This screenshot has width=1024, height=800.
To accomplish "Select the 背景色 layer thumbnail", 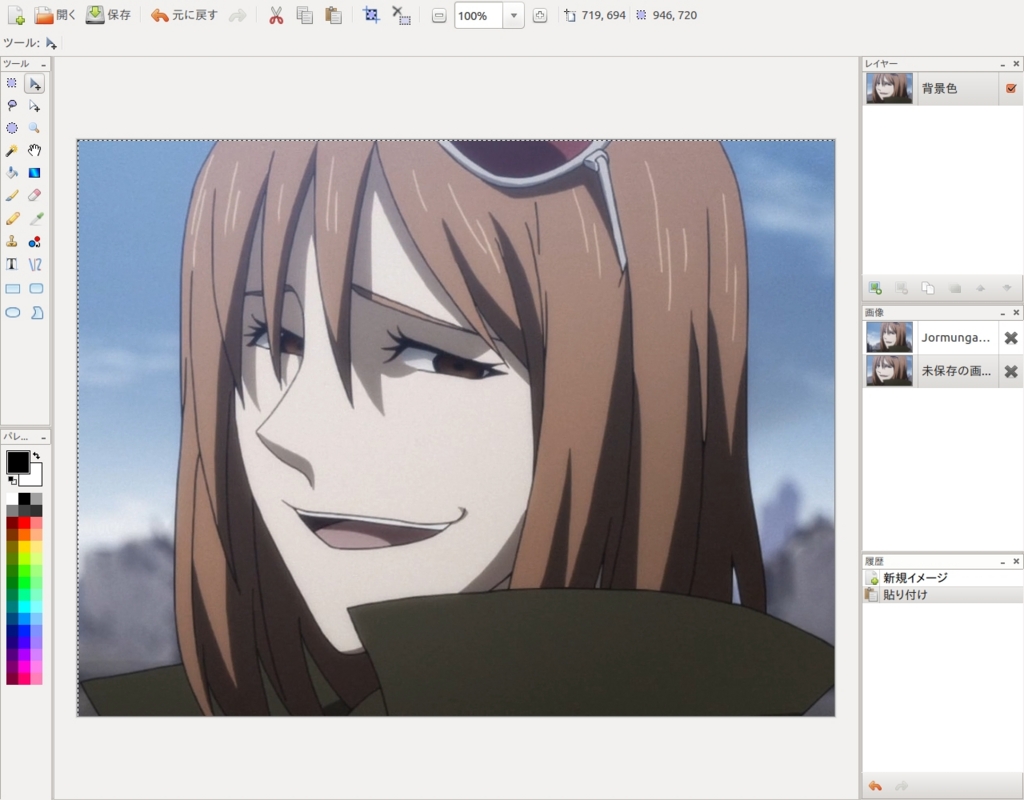I will click(889, 88).
